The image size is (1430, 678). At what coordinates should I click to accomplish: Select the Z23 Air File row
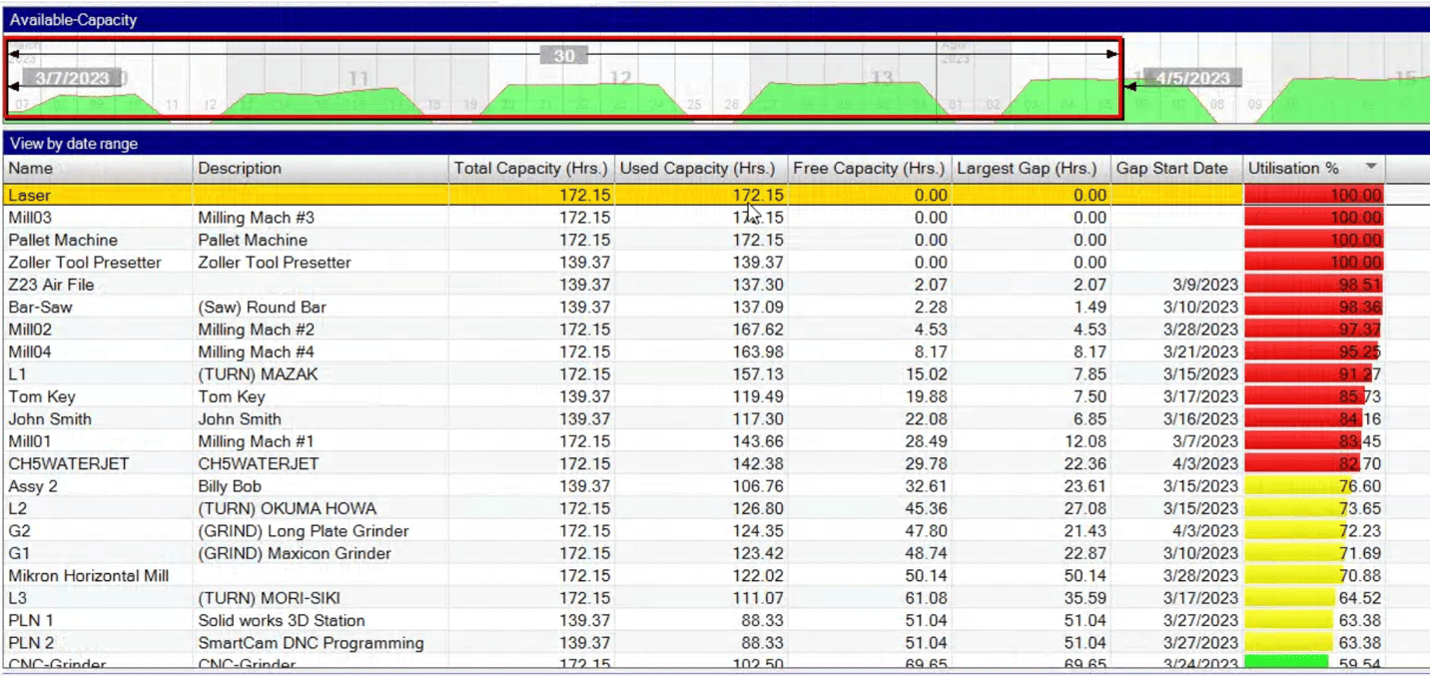tap(715, 285)
